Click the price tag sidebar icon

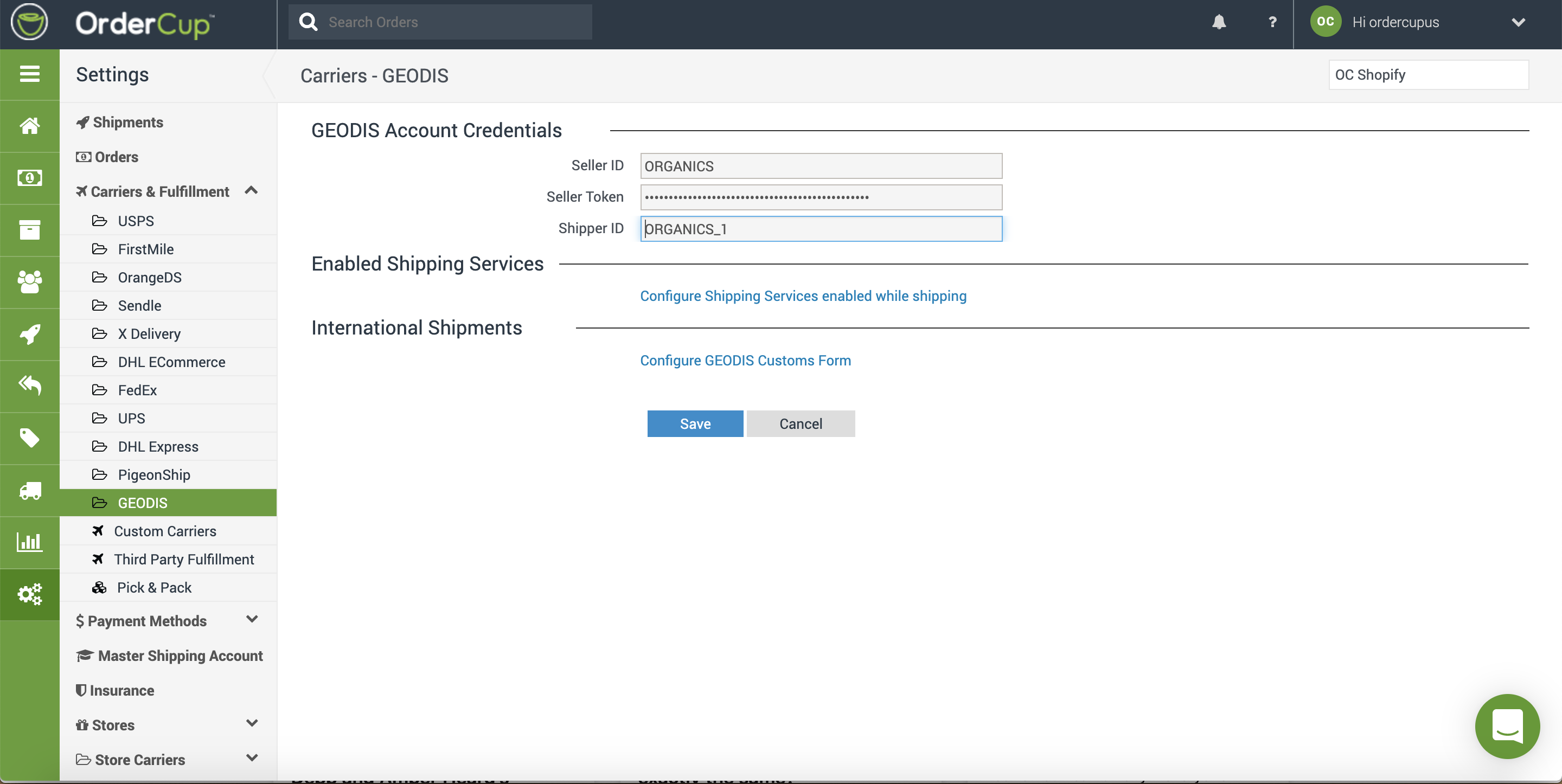point(29,438)
